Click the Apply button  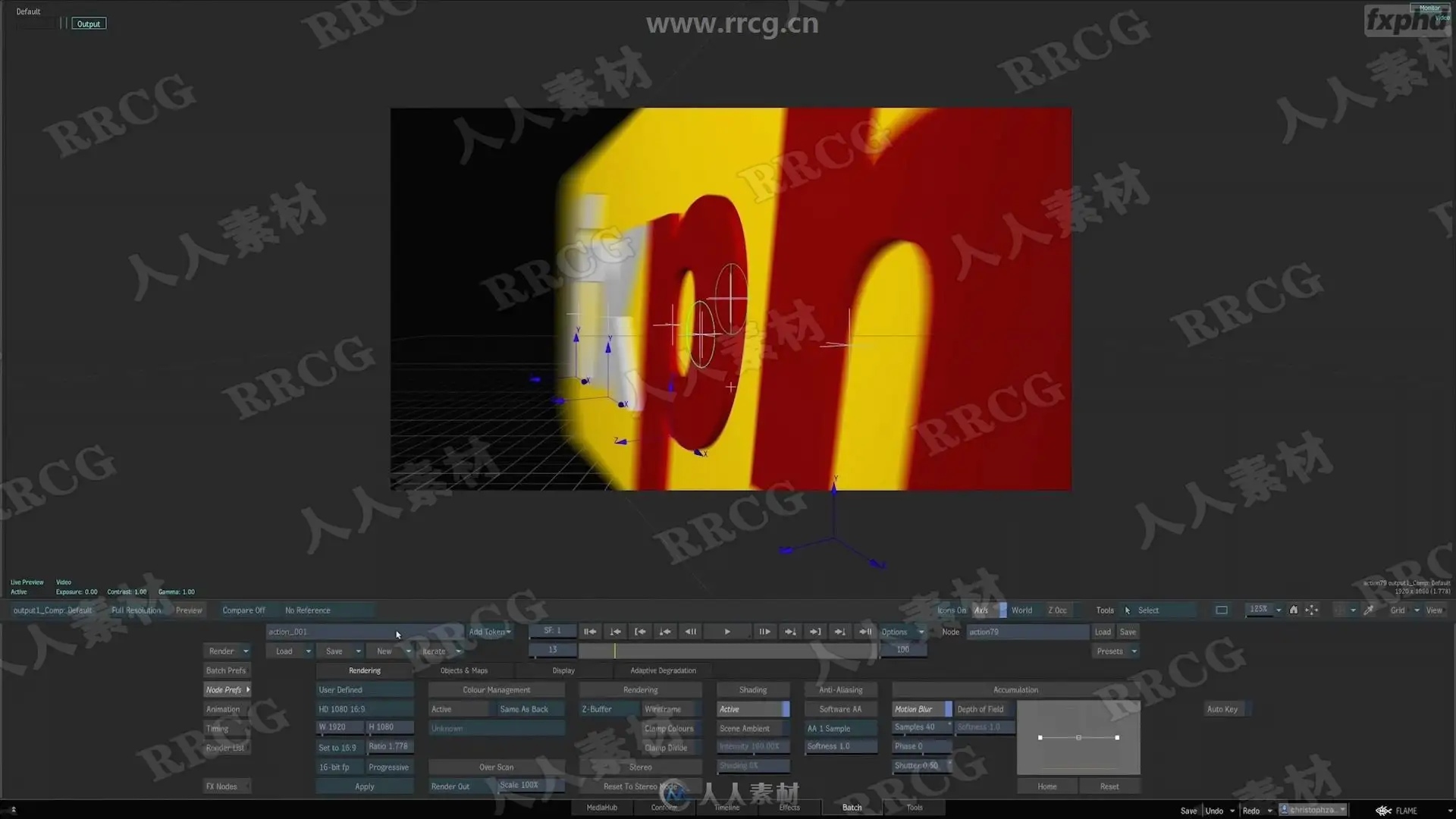[x=365, y=786]
